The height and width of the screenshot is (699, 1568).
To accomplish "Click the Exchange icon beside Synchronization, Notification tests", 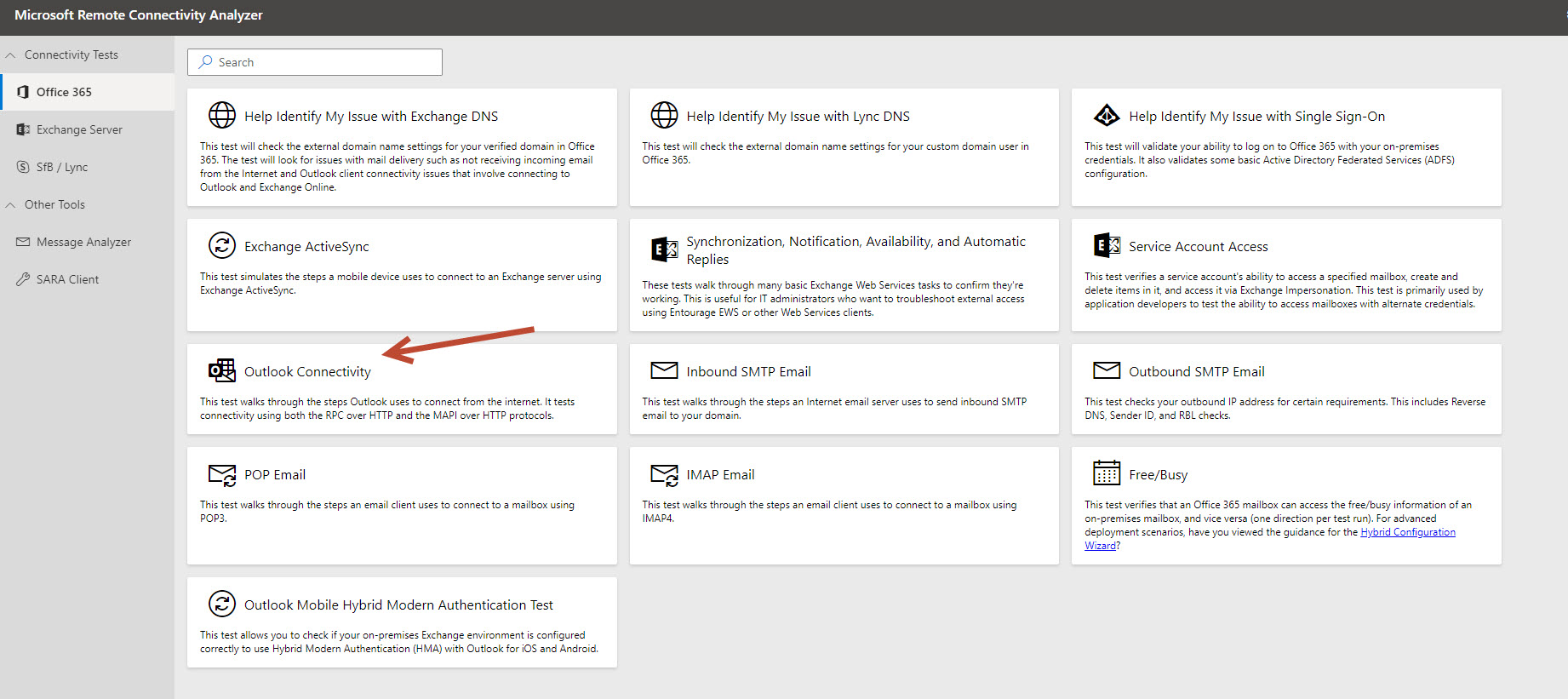I will coord(664,249).
